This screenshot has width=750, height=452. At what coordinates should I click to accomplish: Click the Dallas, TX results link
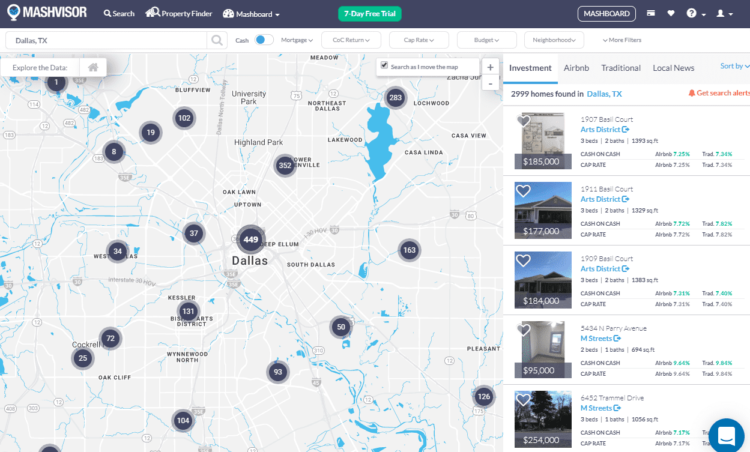[604, 94]
